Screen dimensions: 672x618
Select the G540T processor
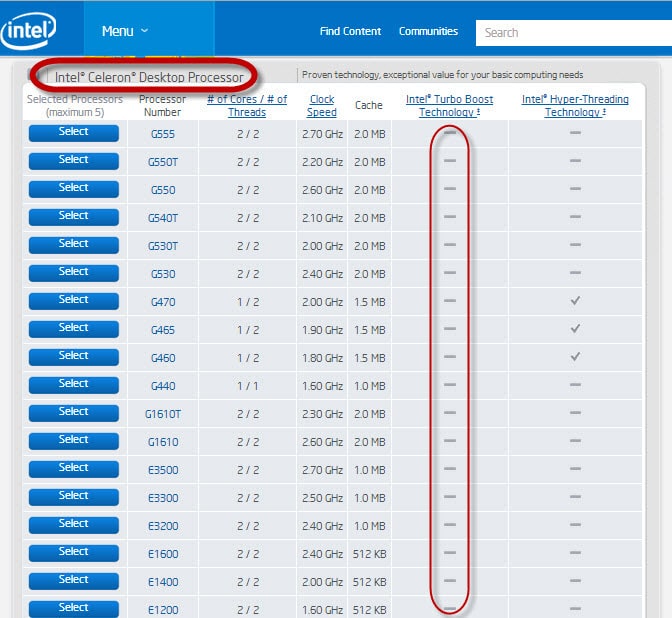[x=73, y=217]
